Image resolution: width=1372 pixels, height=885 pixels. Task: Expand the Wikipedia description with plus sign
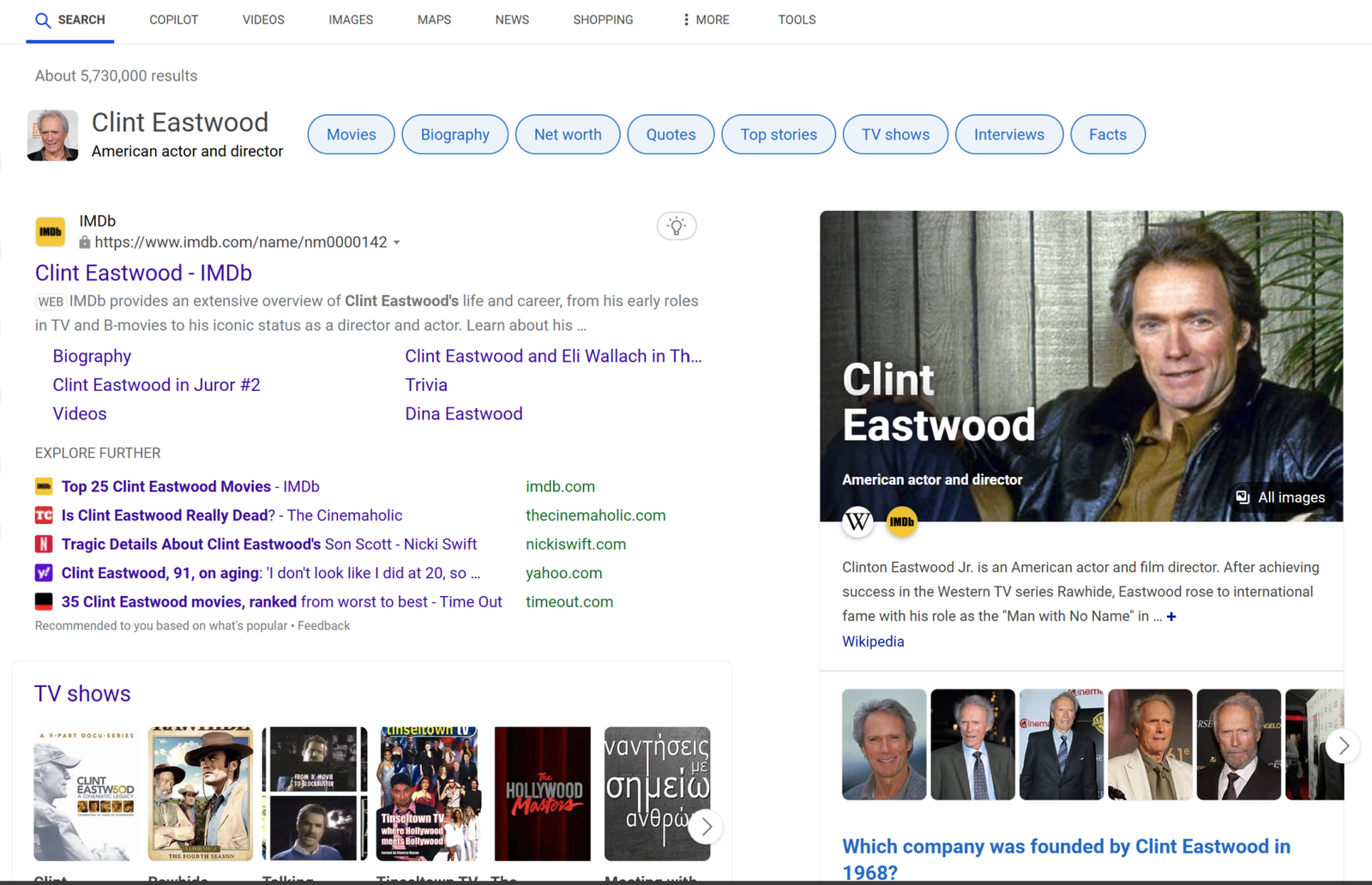(1171, 617)
